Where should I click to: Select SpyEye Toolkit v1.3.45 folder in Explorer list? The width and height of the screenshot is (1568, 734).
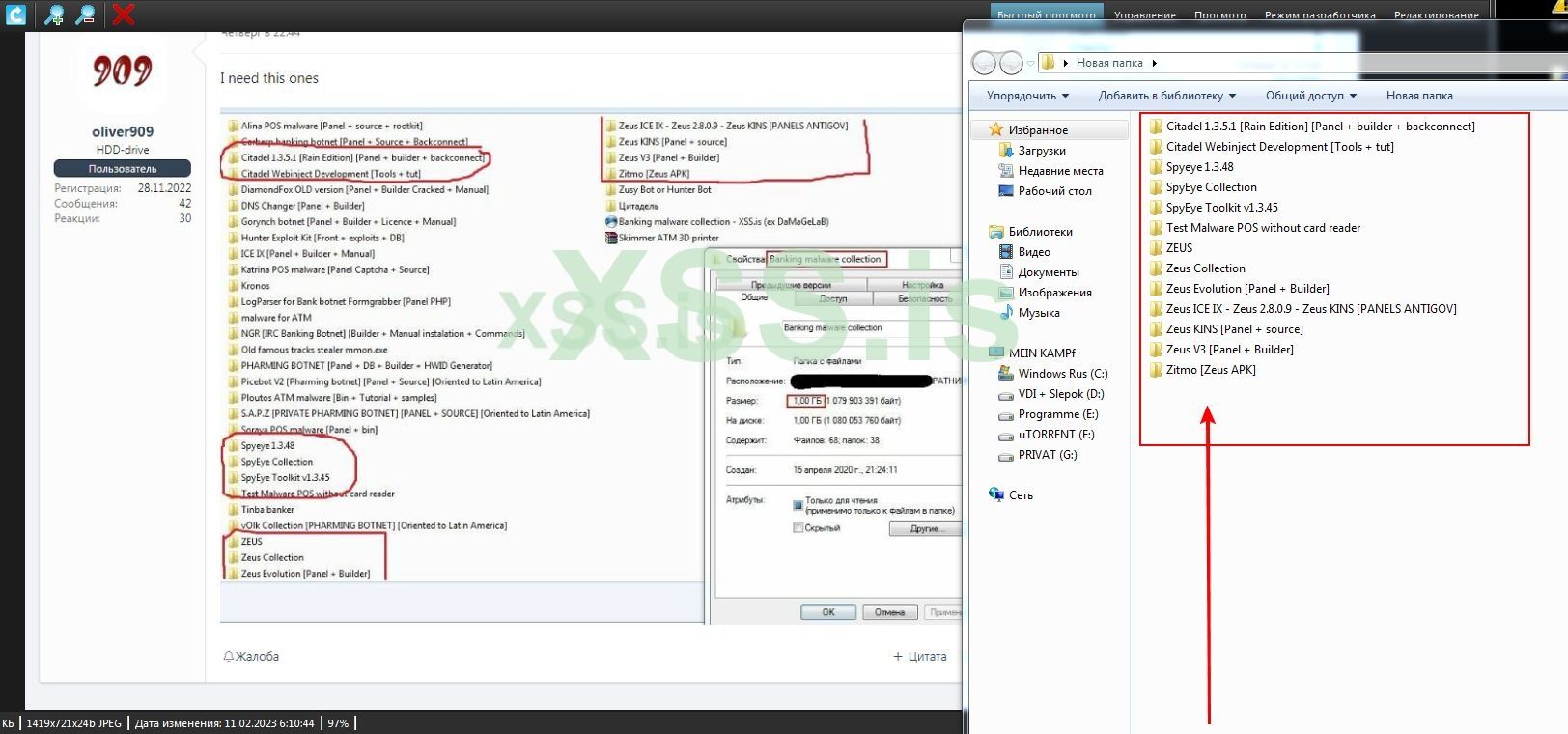[1214, 207]
